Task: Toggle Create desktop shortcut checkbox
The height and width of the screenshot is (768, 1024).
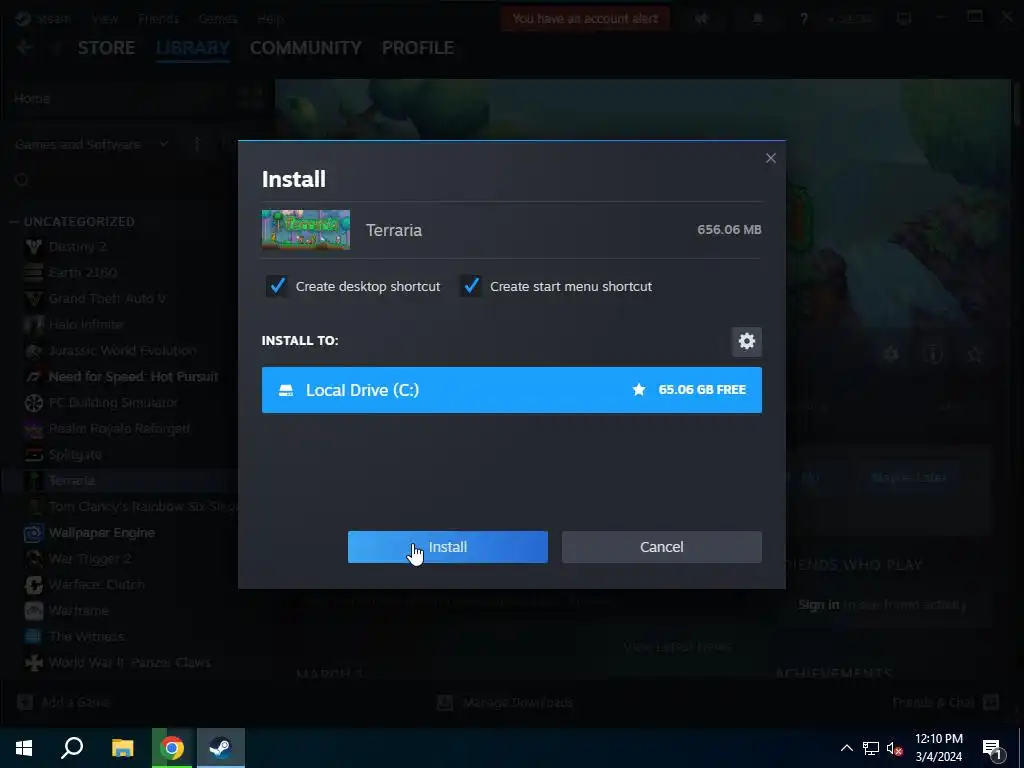Action: [x=277, y=286]
